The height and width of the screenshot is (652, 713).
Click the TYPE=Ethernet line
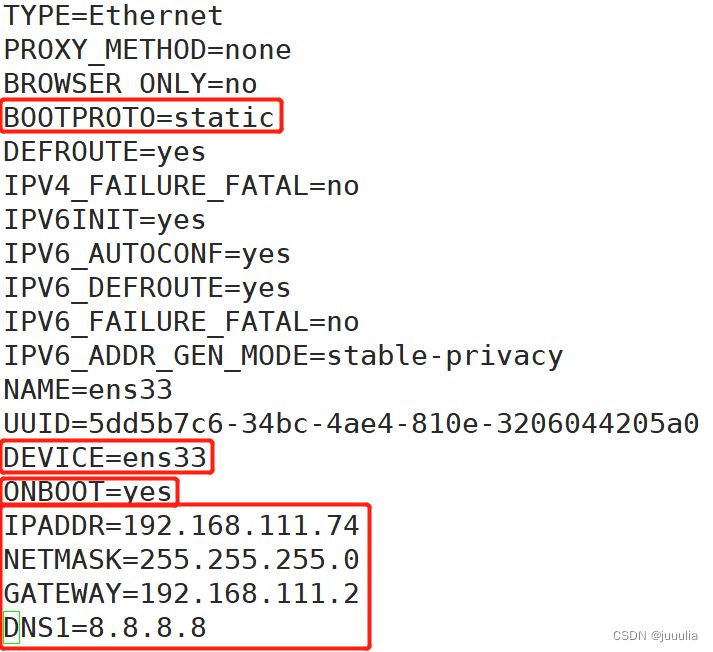pos(113,16)
